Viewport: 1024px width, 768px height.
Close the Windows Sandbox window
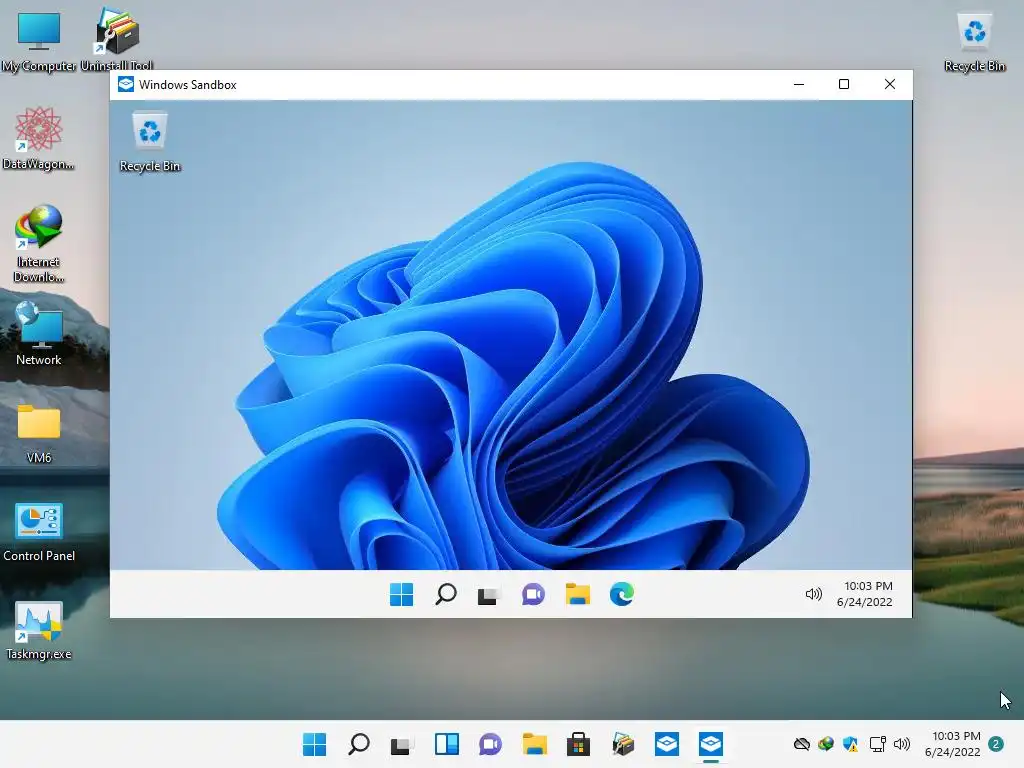889,84
